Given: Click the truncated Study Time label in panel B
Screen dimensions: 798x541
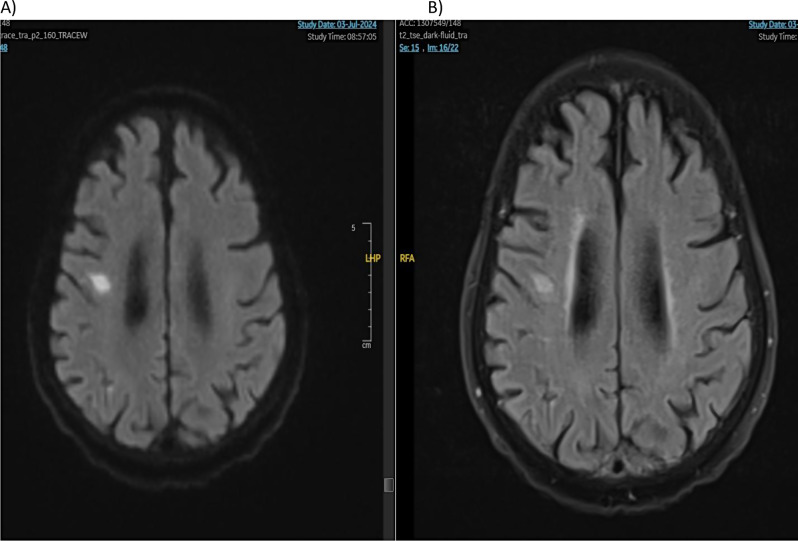Looking at the screenshot, I should click(778, 37).
